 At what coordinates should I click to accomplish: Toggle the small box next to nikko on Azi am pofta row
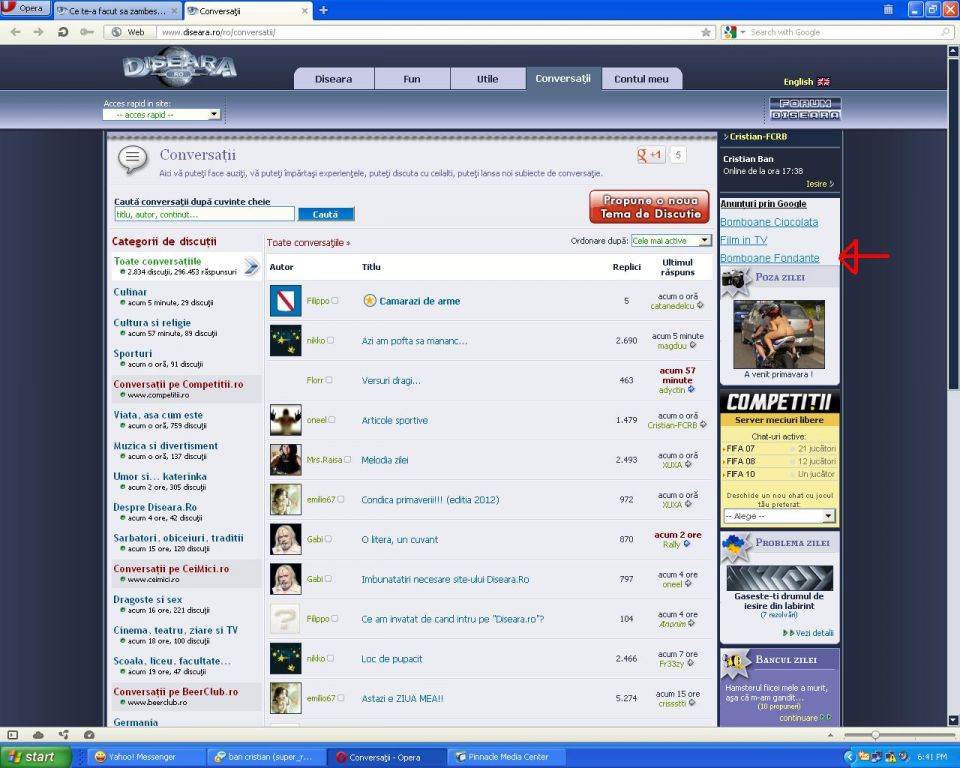[x=331, y=341]
